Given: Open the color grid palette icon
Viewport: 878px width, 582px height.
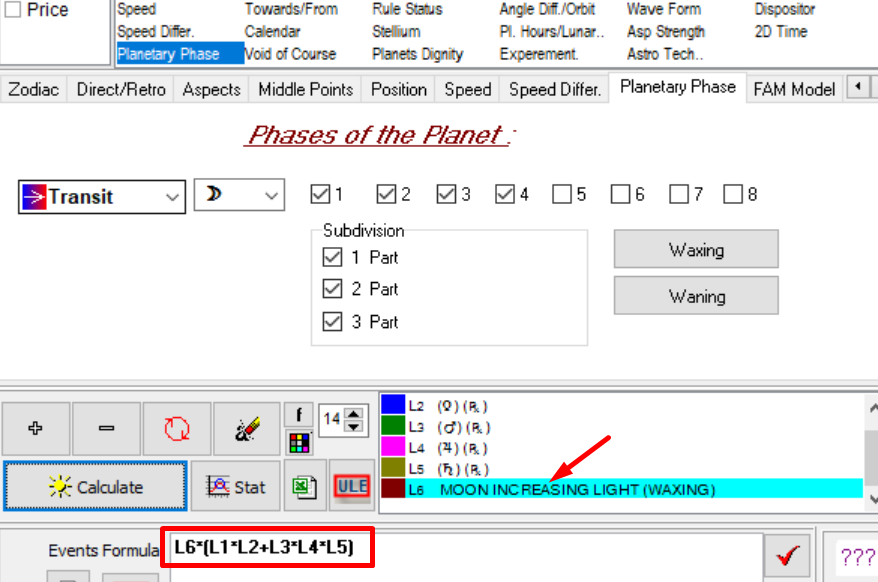Looking at the screenshot, I should point(298,441).
